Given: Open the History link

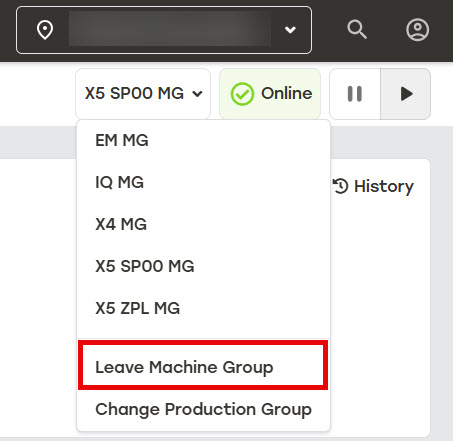Looking at the screenshot, I should 373,186.
